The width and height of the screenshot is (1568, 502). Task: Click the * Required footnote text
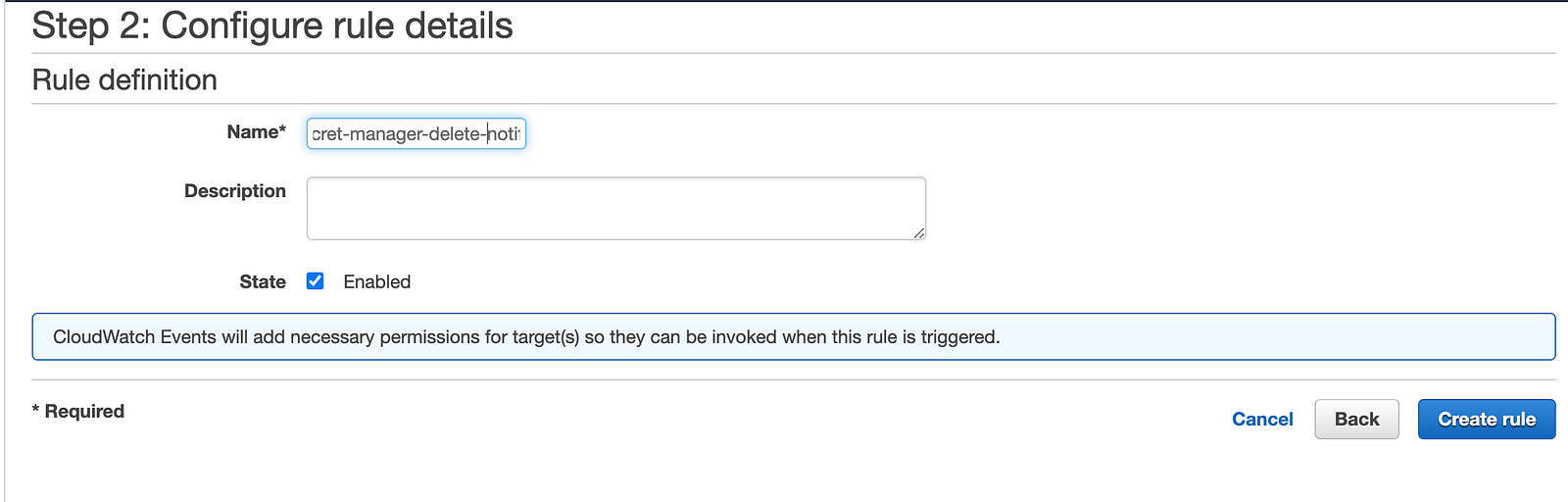tap(78, 412)
